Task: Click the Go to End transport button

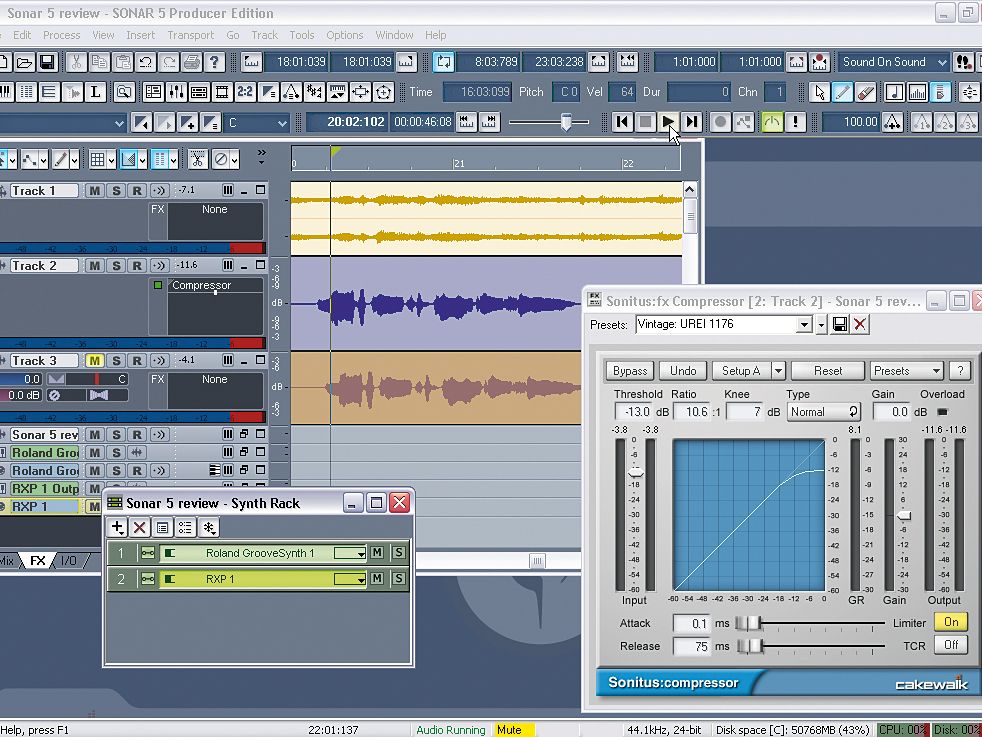Action: point(691,121)
